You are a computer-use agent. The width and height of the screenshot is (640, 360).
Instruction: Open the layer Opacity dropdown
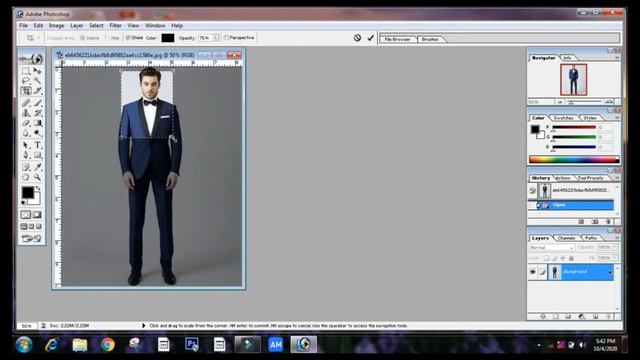click(x=615, y=247)
